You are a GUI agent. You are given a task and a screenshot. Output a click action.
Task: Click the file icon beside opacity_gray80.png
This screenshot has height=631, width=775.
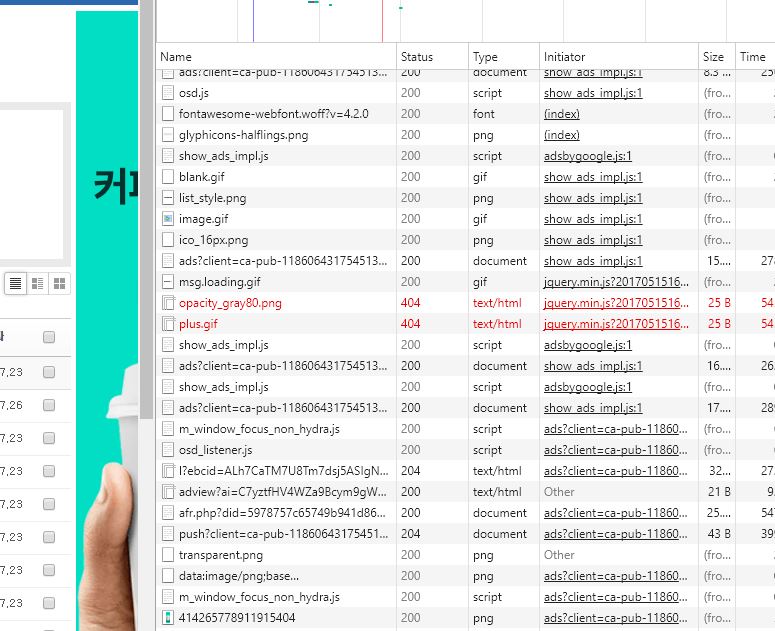pyautogui.click(x=168, y=303)
